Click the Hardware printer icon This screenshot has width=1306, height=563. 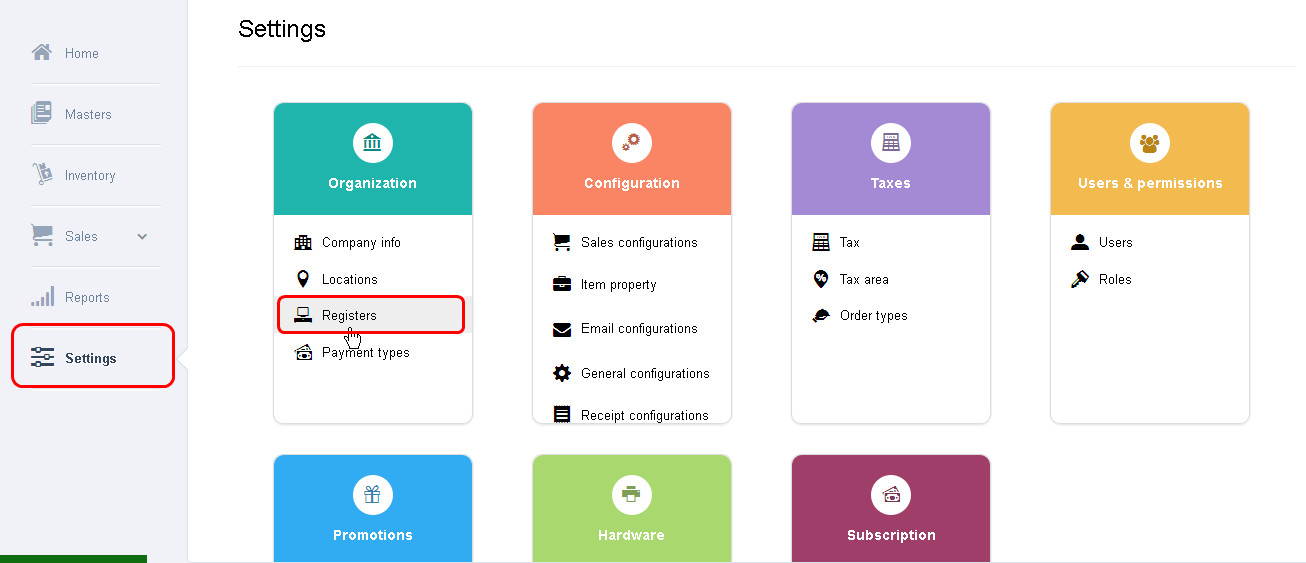[631, 495]
